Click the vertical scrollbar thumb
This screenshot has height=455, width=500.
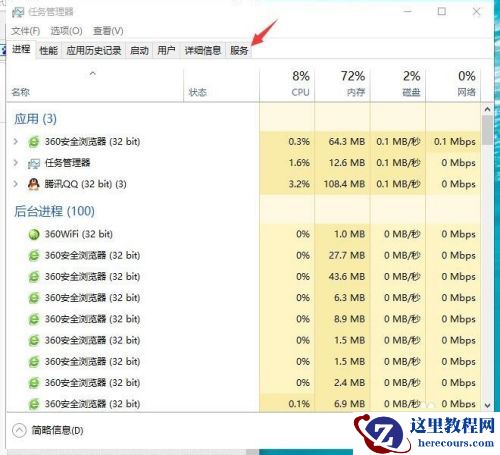pos(487,130)
